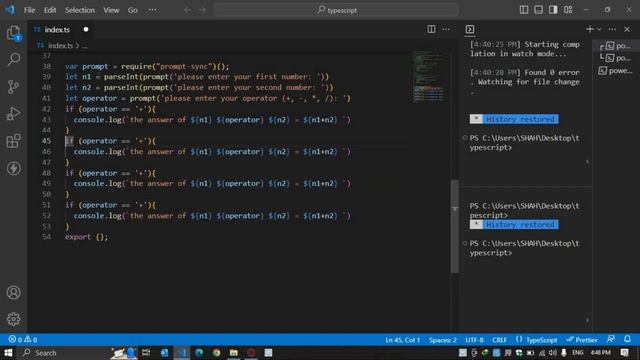Image resolution: width=640 pixels, height=360 pixels.
Task: Open notifications bell in status bar
Action: tap(627, 339)
